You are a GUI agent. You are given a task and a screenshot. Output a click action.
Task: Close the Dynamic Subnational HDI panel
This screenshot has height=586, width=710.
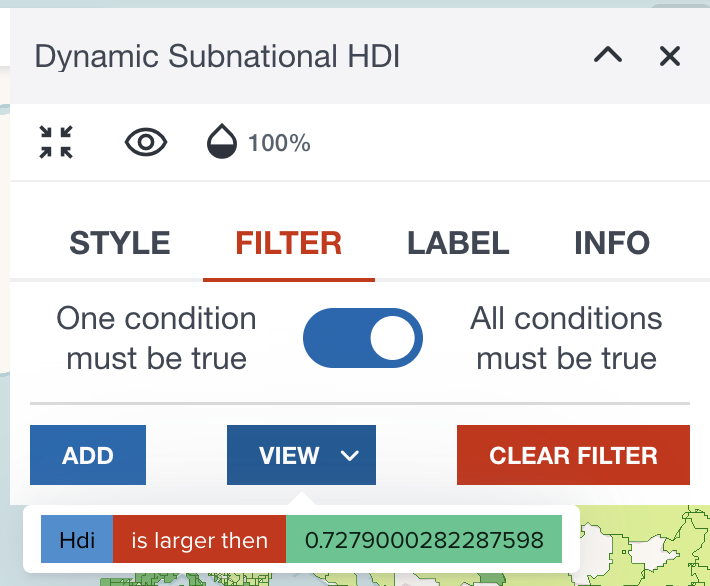[x=670, y=56]
